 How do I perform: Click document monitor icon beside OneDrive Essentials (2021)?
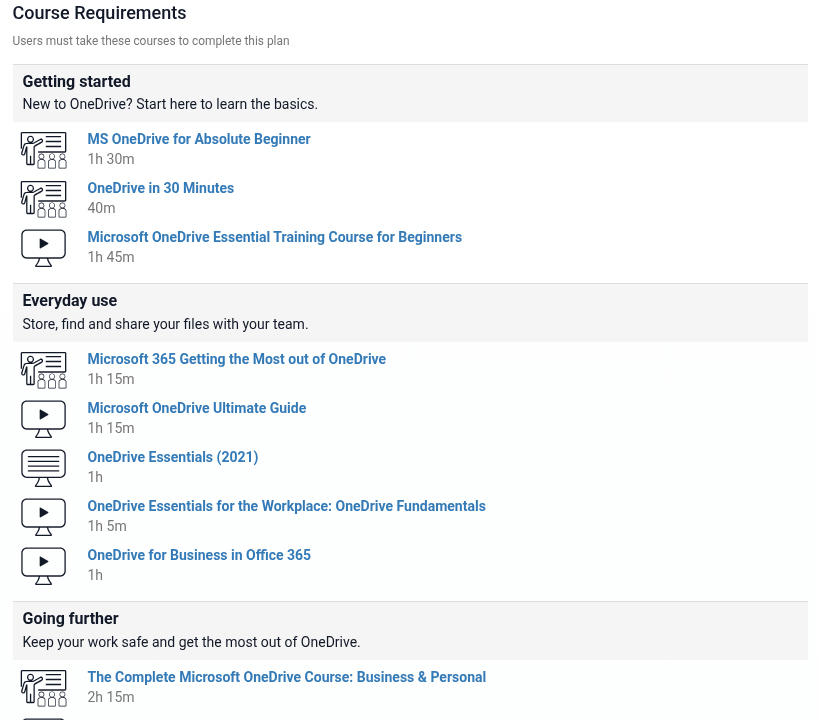pos(43,468)
